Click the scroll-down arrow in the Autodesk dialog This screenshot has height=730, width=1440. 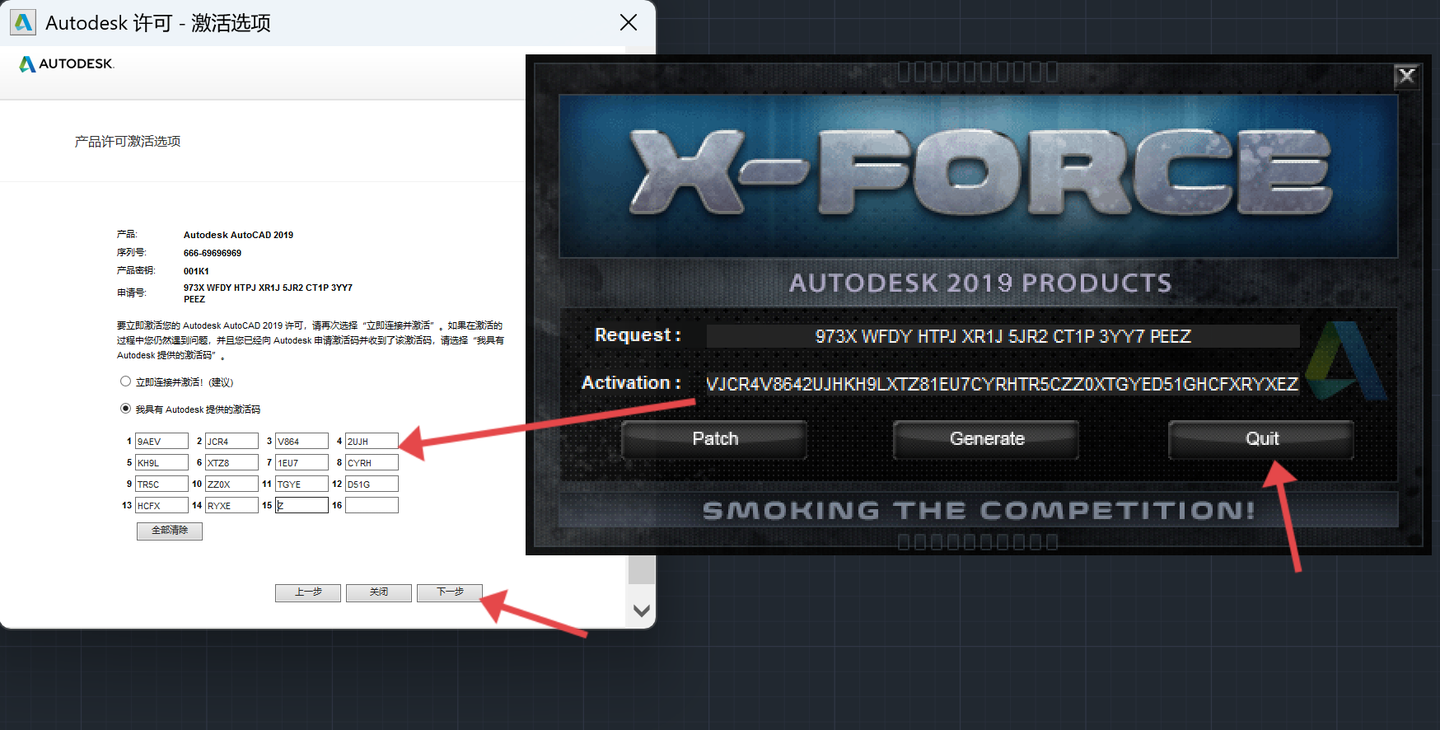(x=641, y=610)
